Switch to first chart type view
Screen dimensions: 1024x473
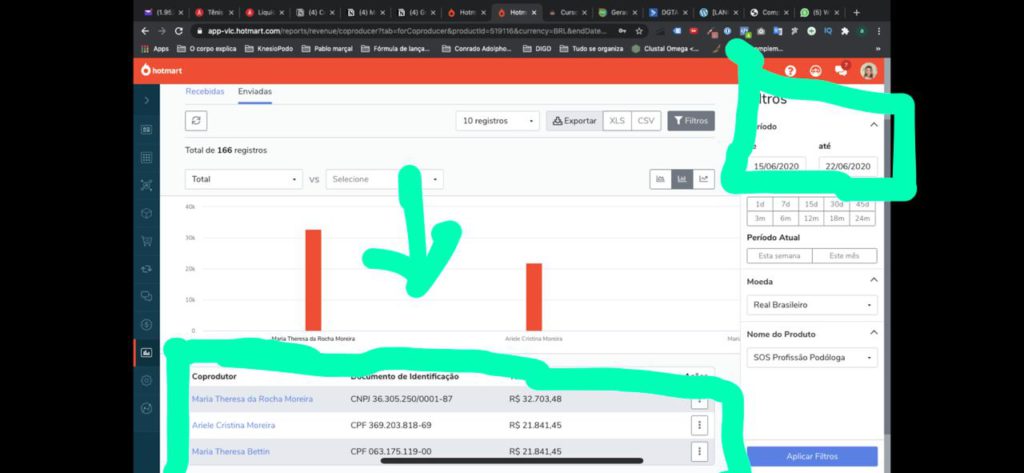click(x=660, y=179)
